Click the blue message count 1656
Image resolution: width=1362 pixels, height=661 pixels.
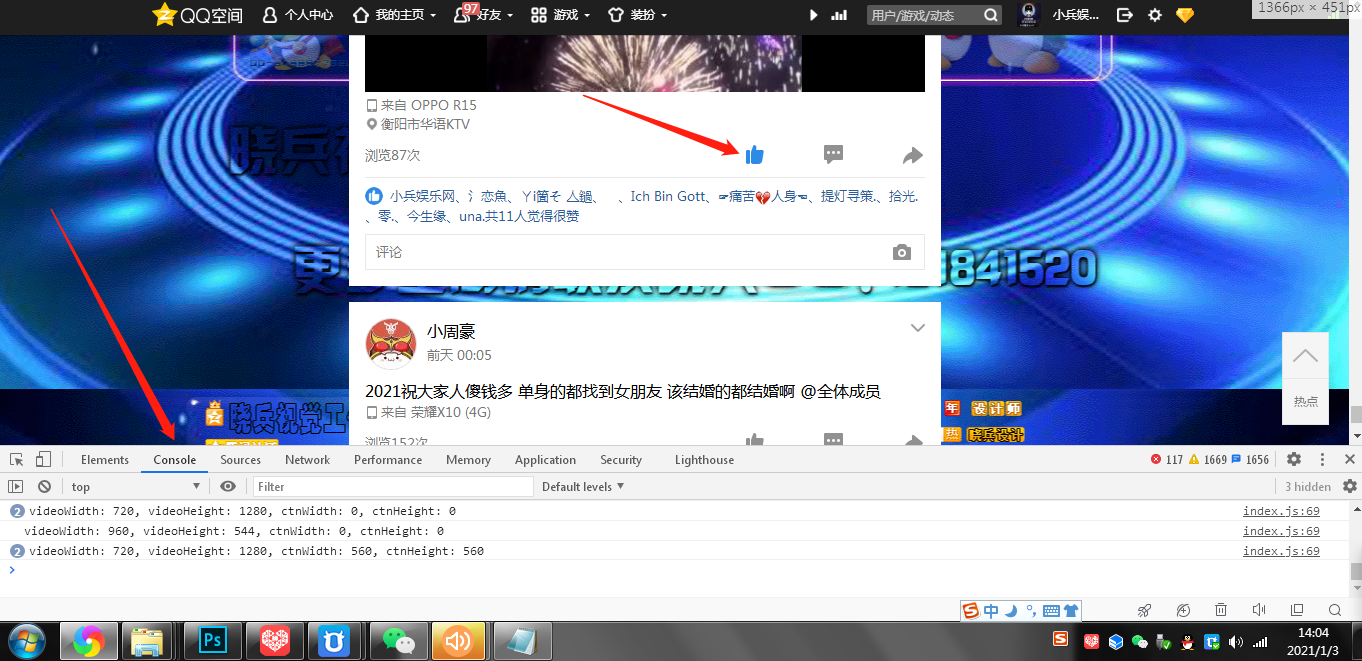pos(1250,460)
